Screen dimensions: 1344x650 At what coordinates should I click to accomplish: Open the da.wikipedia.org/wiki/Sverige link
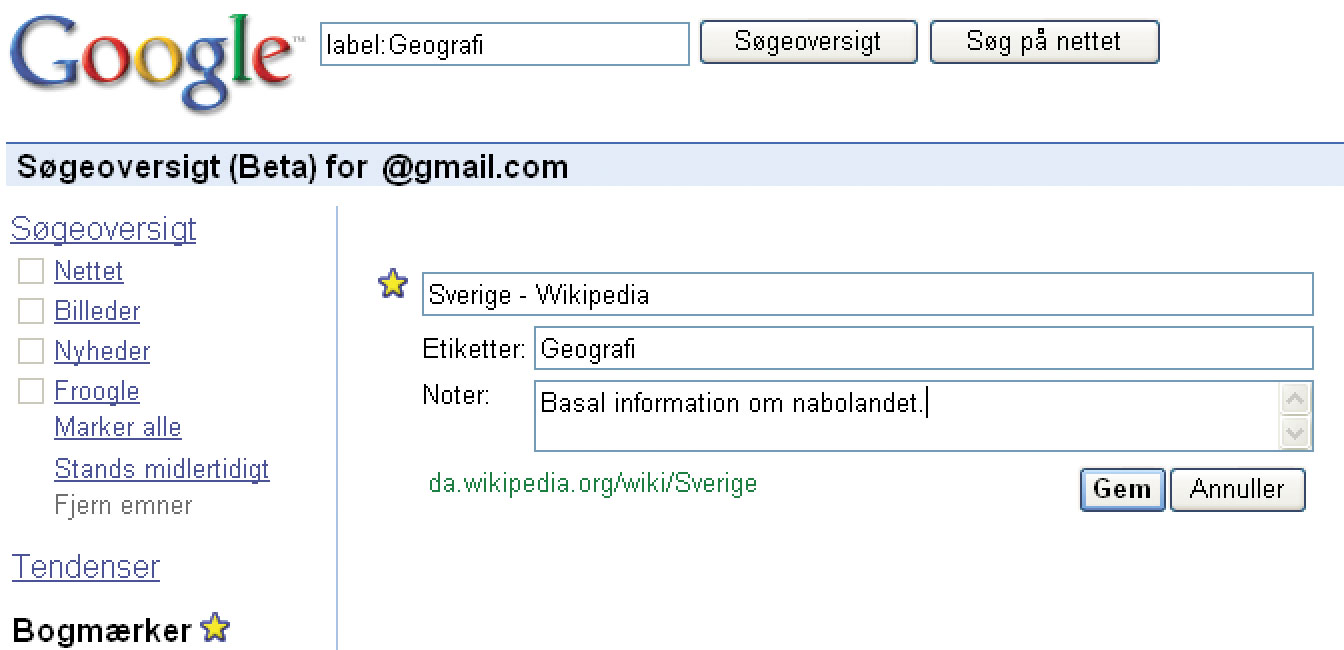(x=592, y=483)
